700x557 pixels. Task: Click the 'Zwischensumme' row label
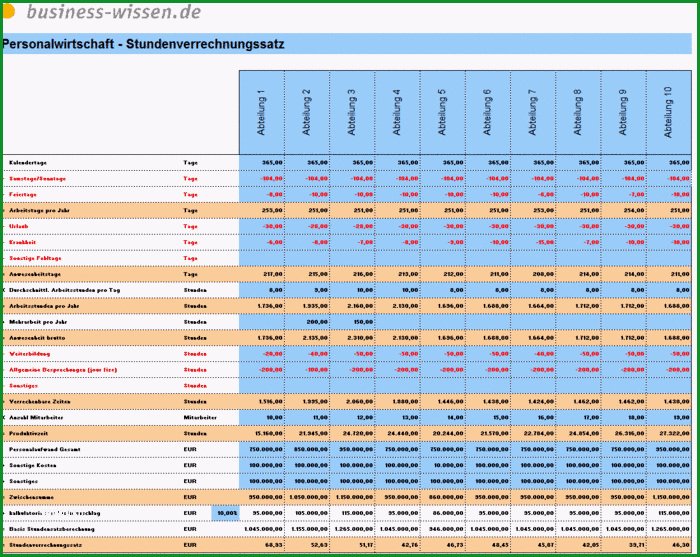click(x=31, y=497)
